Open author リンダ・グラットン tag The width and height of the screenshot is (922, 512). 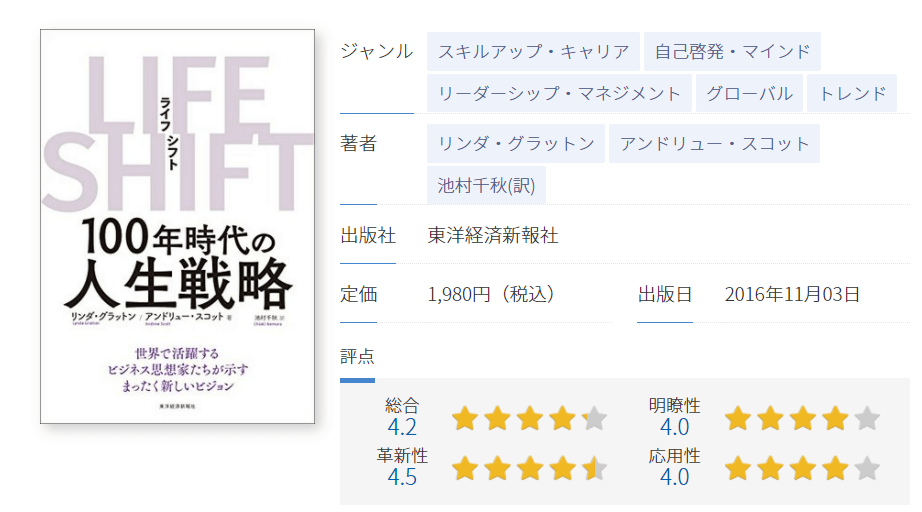coord(516,143)
